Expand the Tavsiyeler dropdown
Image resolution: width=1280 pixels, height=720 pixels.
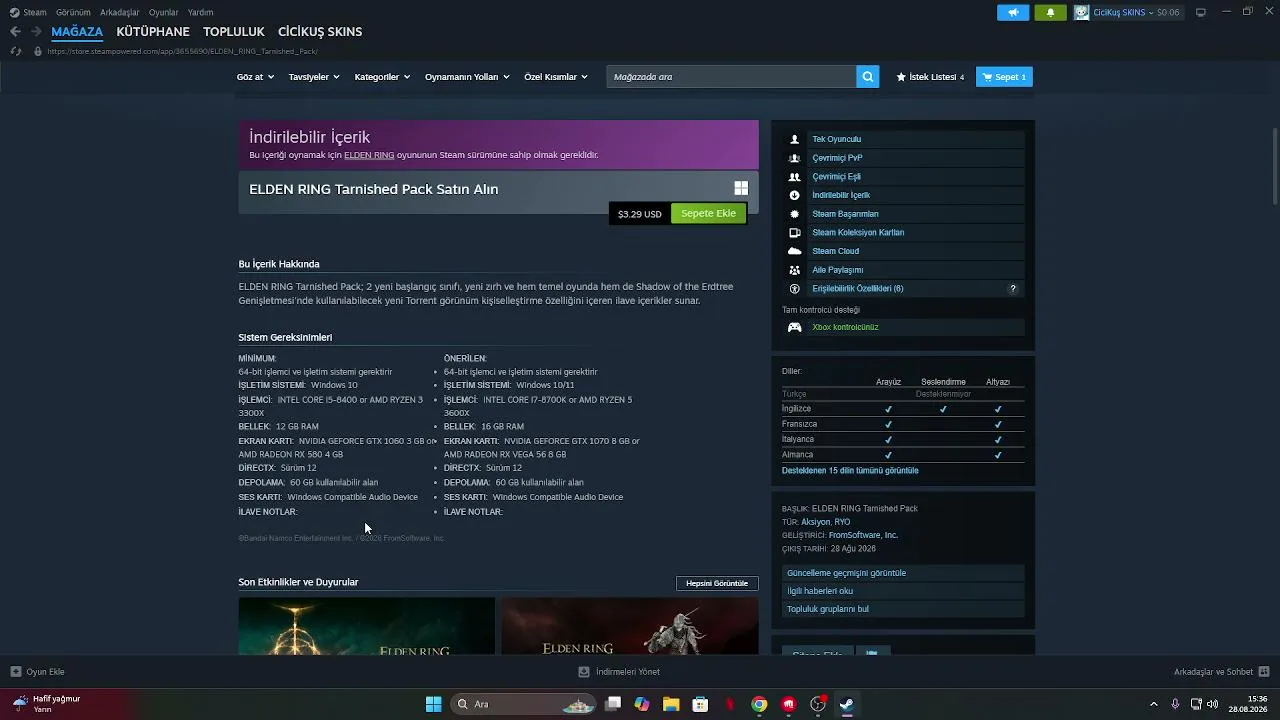click(314, 77)
